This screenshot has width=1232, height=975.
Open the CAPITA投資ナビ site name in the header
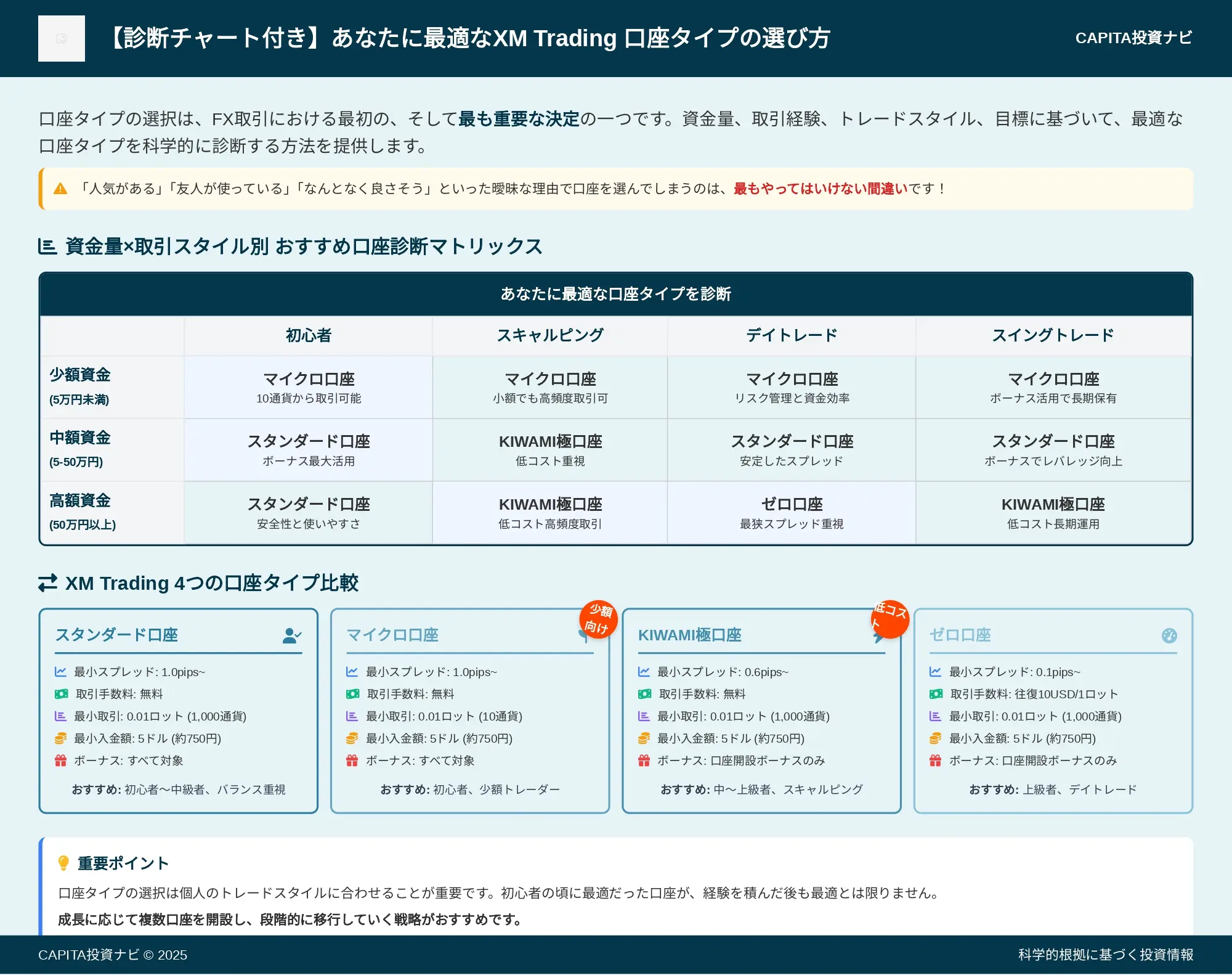click(1133, 38)
